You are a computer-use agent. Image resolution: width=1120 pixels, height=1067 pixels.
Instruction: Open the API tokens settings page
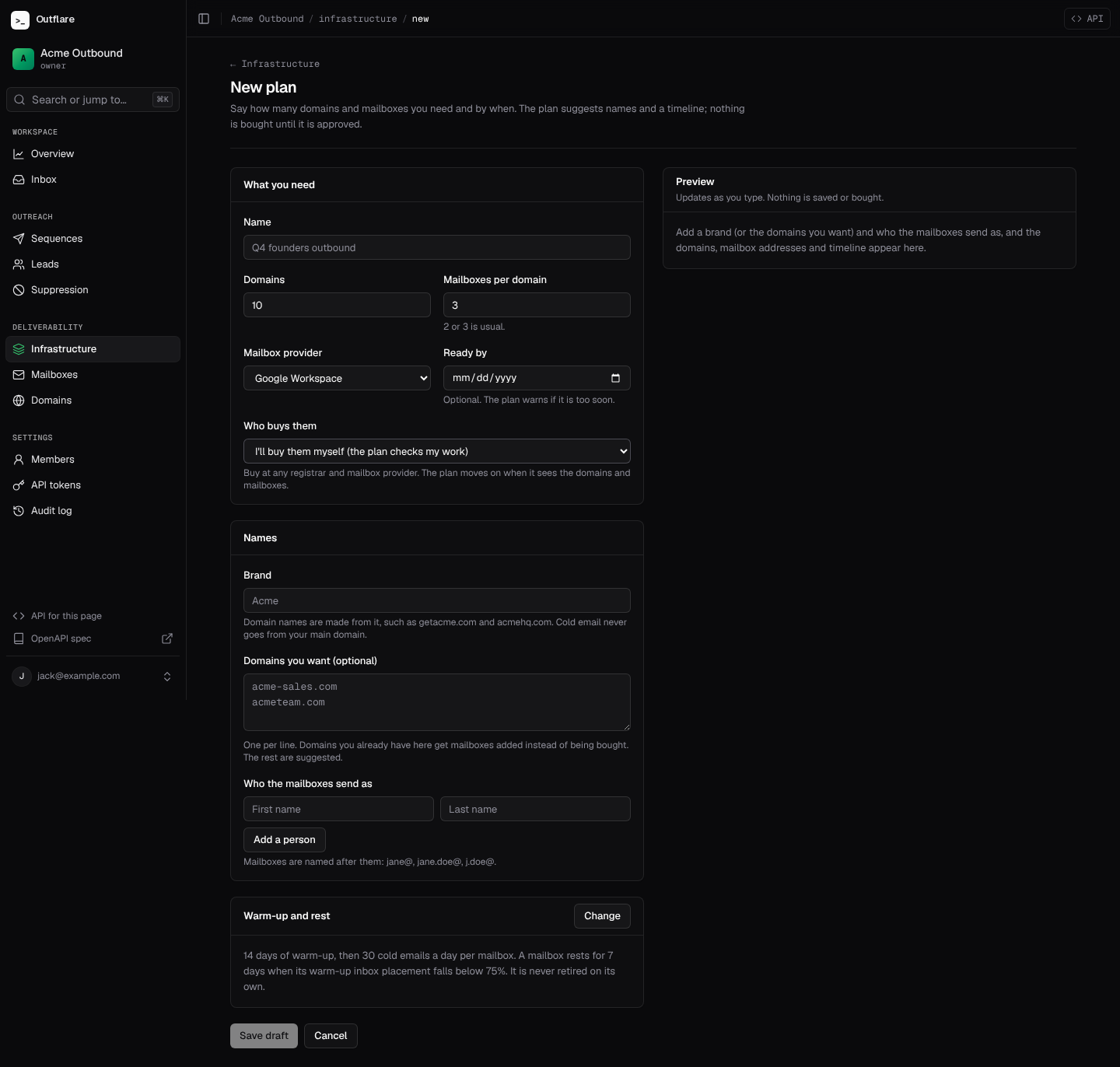tap(93, 485)
